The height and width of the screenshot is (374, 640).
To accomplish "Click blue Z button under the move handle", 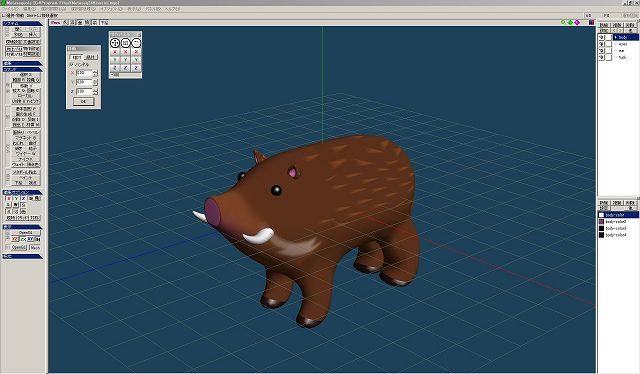I will 115,68.
